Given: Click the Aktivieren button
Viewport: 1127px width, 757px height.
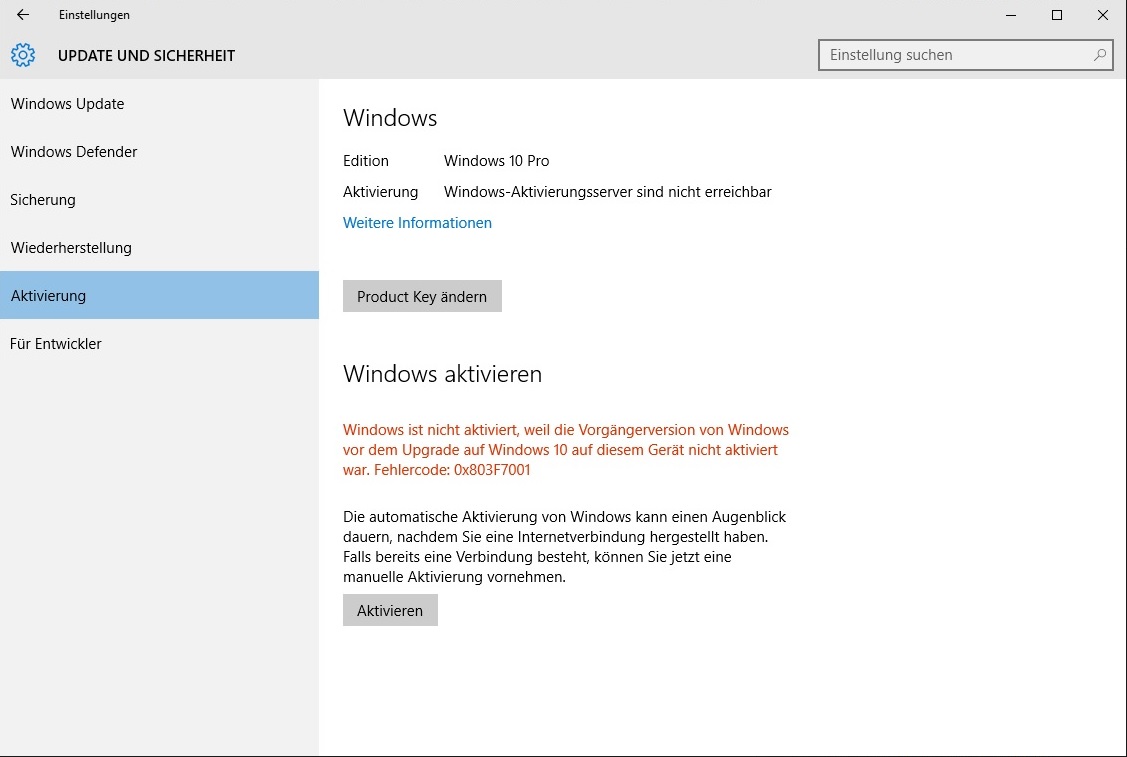Looking at the screenshot, I should coord(390,610).
